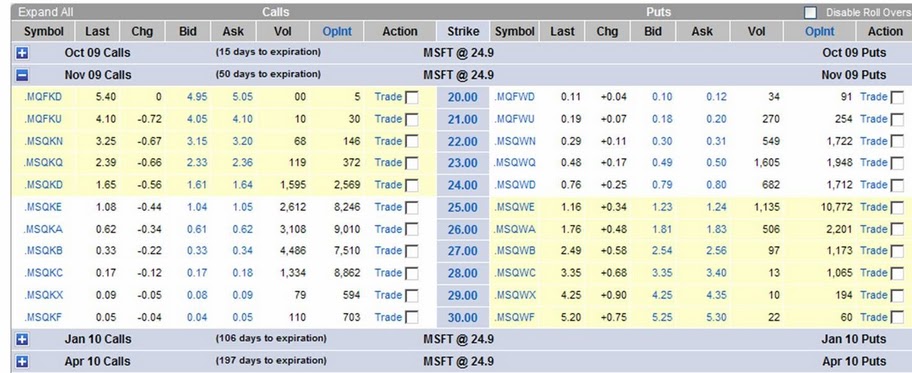Select the 30.00 strike price
Image resolution: width=912 pixels, height=373 pixels.
(463, 318)
